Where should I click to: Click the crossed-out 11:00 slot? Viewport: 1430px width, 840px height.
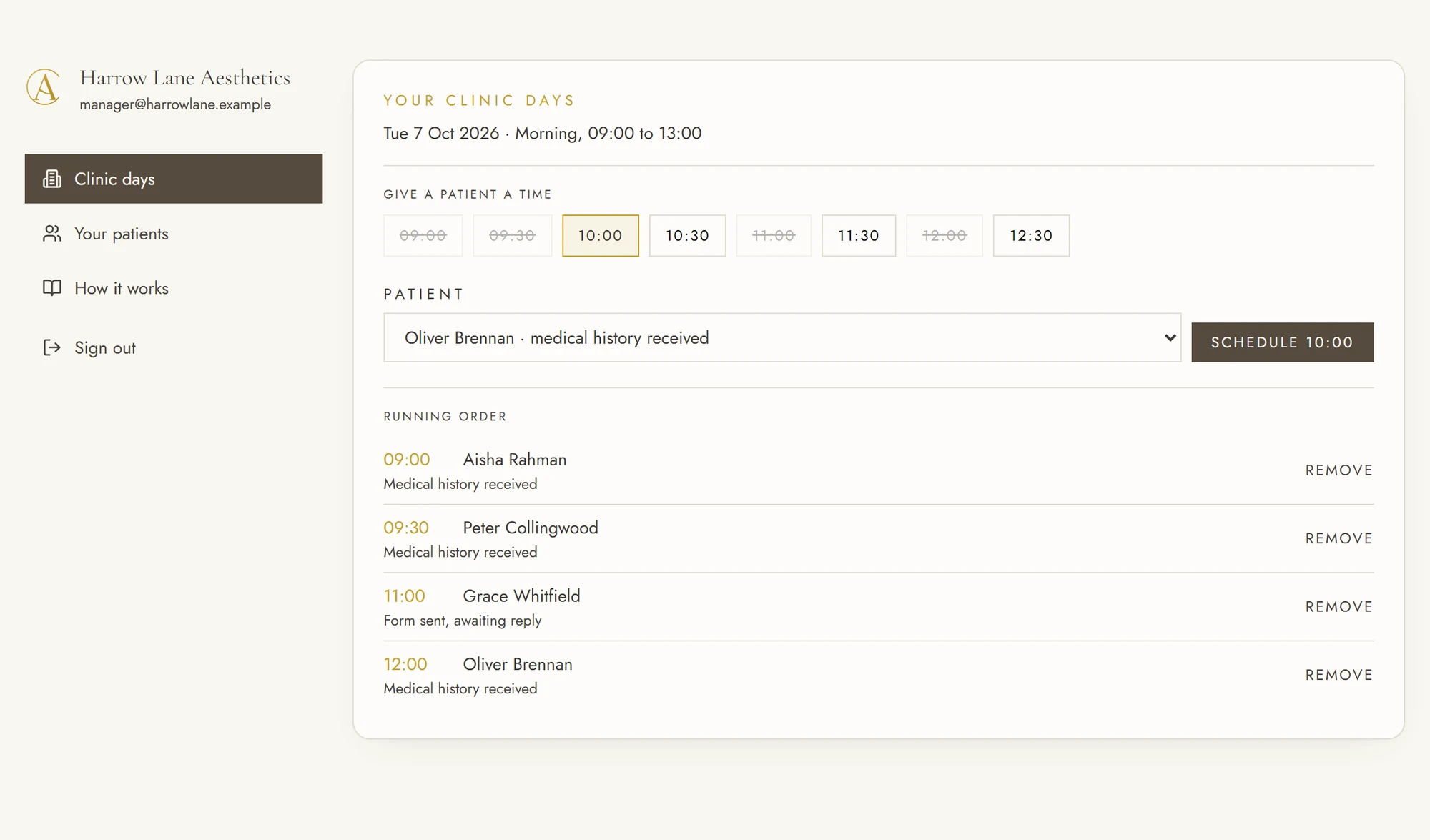pyautogui.click(x=774, y=236)
